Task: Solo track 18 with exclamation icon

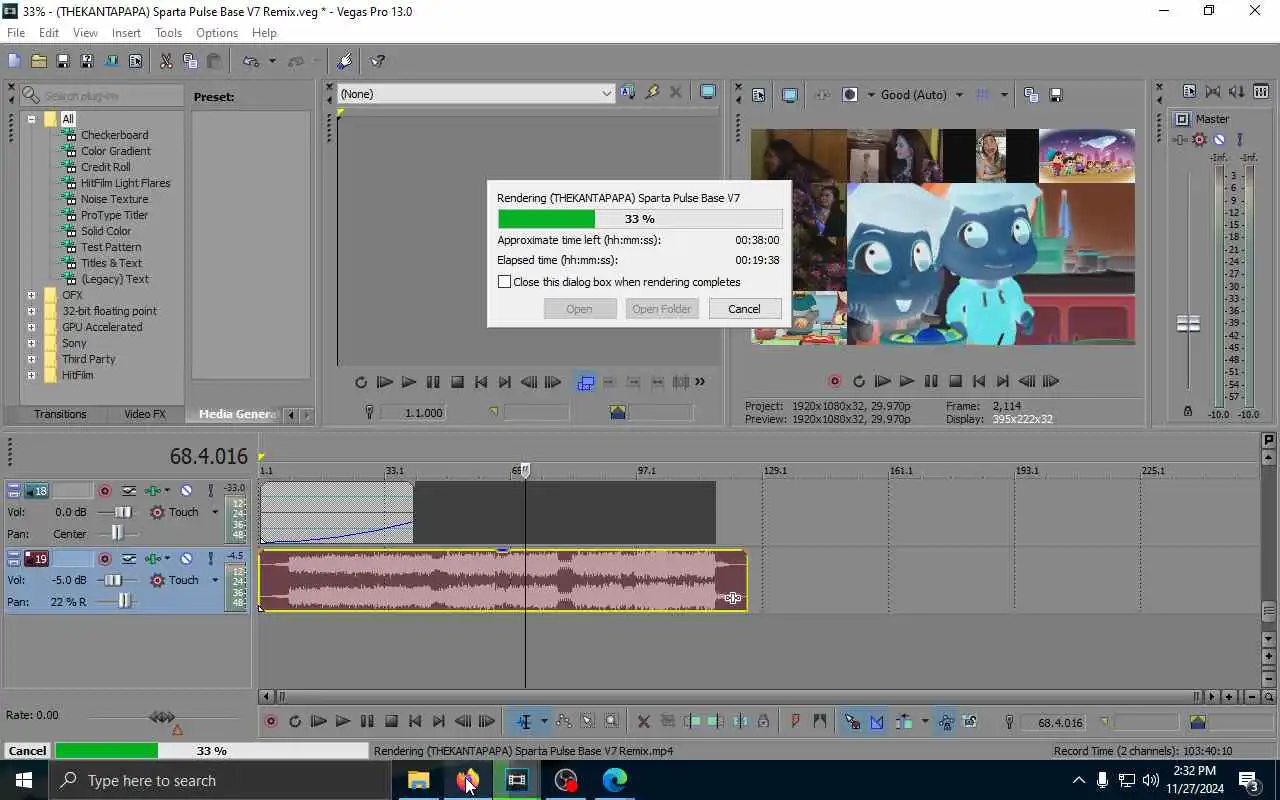Action: point(210,491)
